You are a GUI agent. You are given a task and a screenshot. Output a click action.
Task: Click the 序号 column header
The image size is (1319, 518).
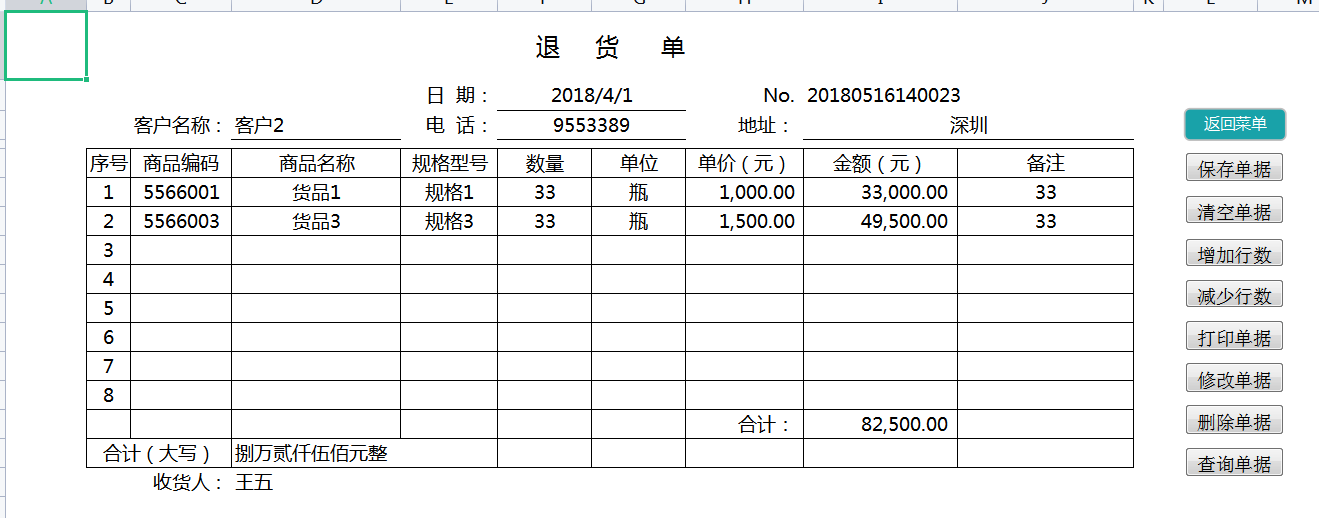tap(108, 163)
